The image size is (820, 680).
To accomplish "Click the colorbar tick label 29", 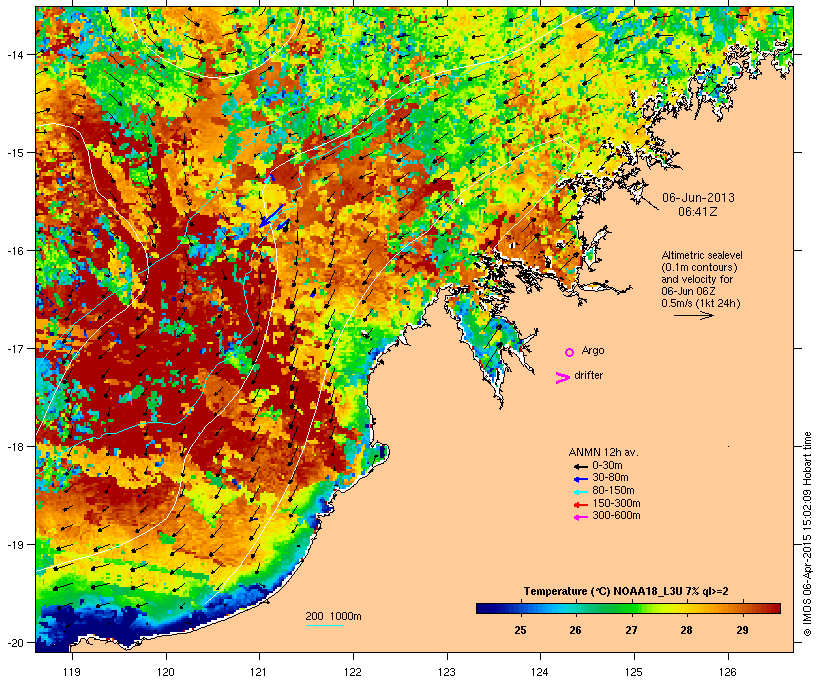I will pyautogui.click(x=742, y=630).
